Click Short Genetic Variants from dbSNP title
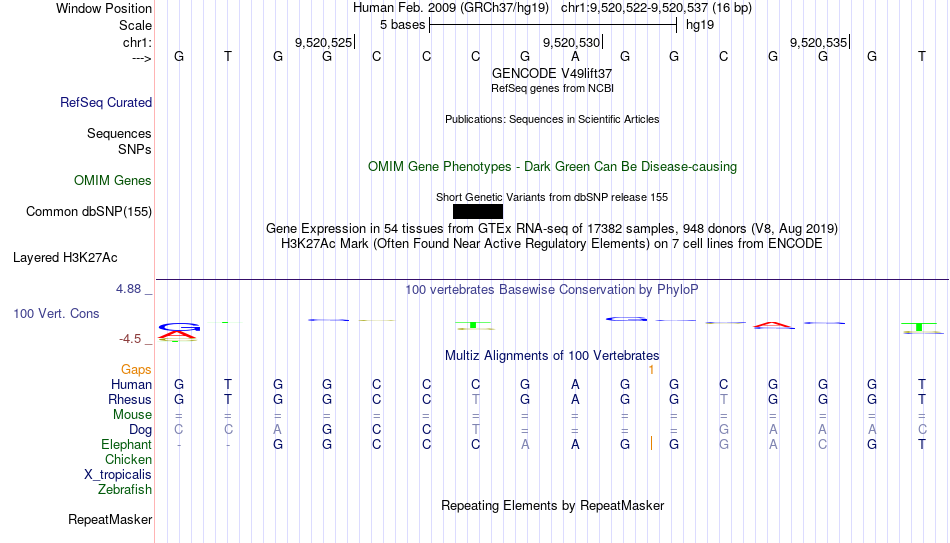 coord(552,197)
